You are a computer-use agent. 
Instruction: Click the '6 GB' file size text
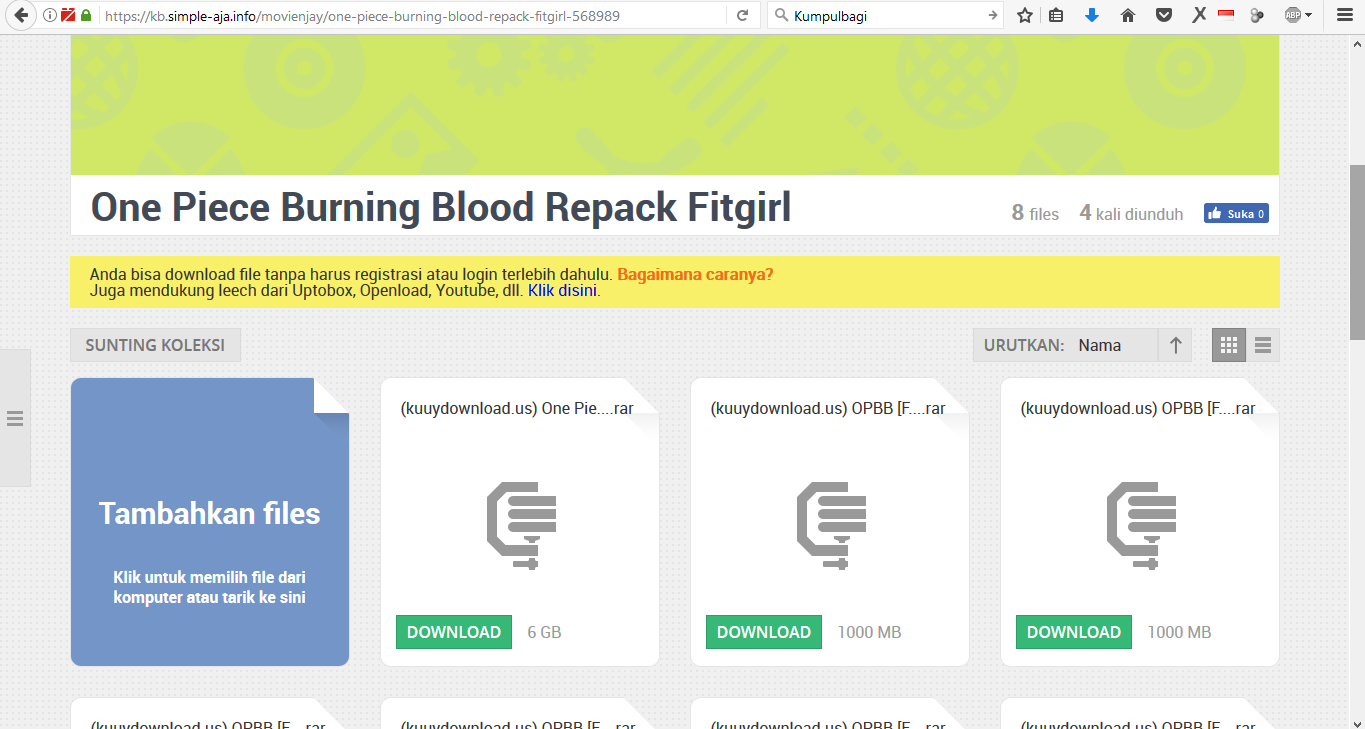click(x=544, y=632)
